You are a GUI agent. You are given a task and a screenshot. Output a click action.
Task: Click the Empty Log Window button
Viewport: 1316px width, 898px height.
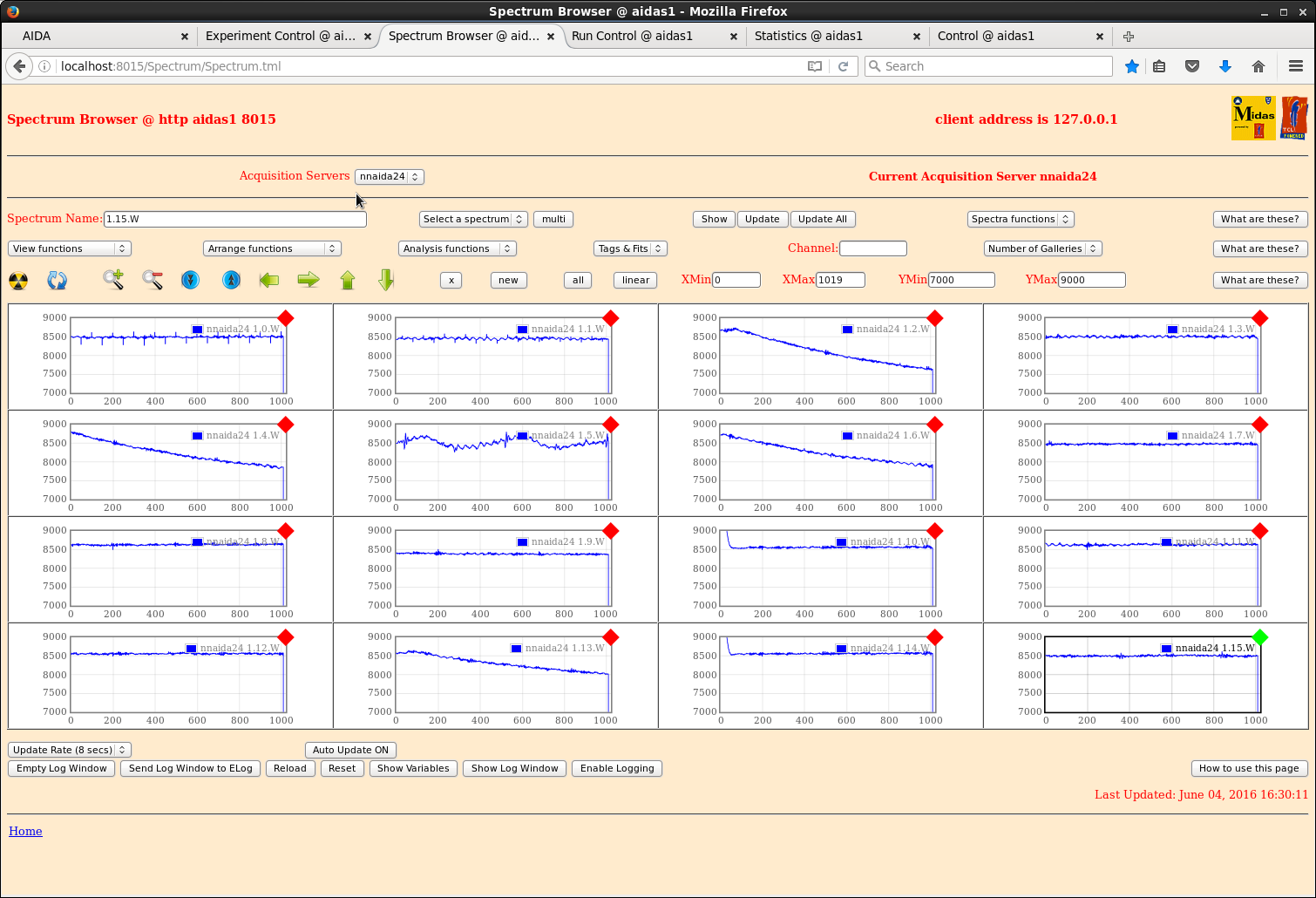[62, 768]
